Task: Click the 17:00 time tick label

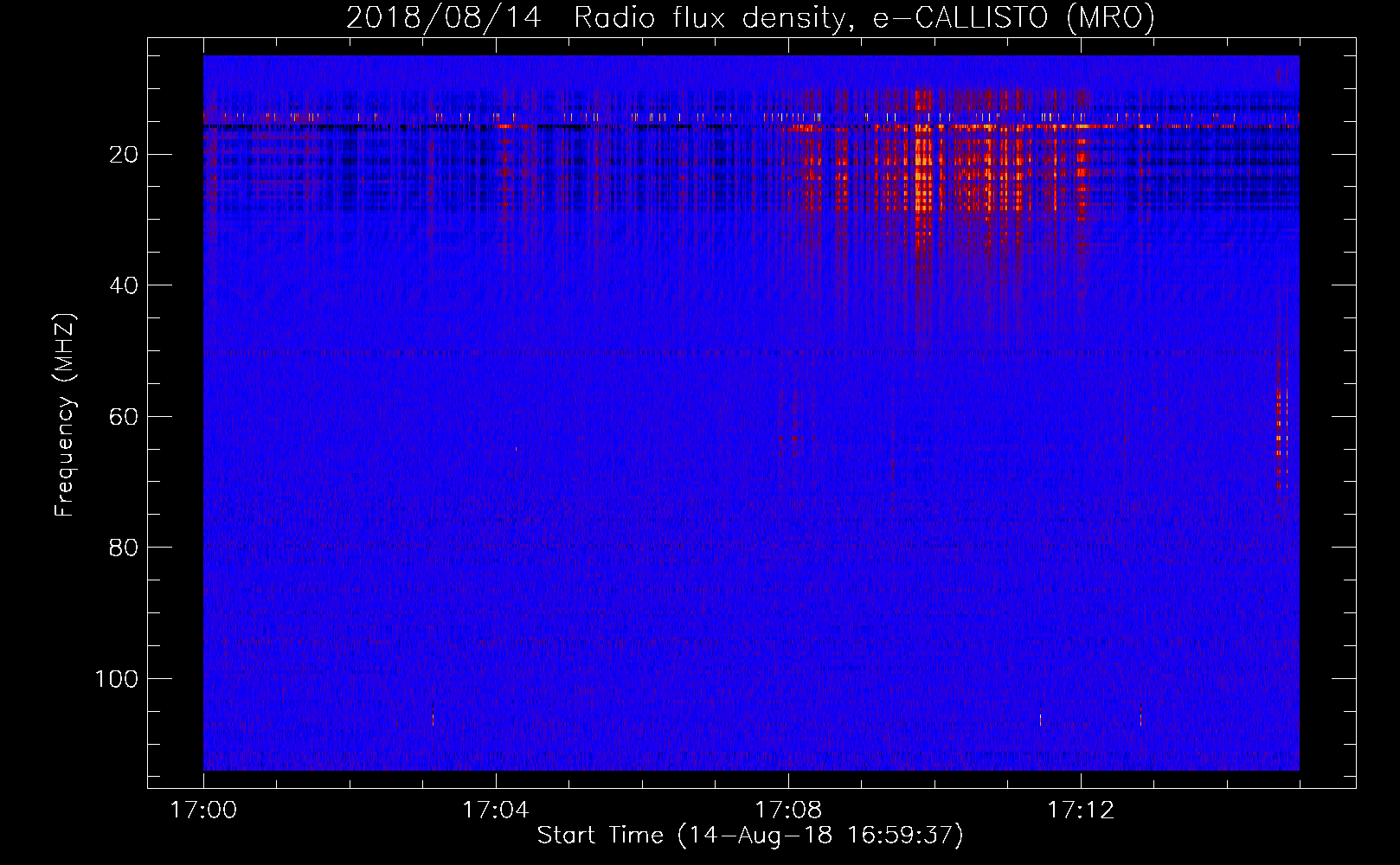Action: (x=203, y=811)
